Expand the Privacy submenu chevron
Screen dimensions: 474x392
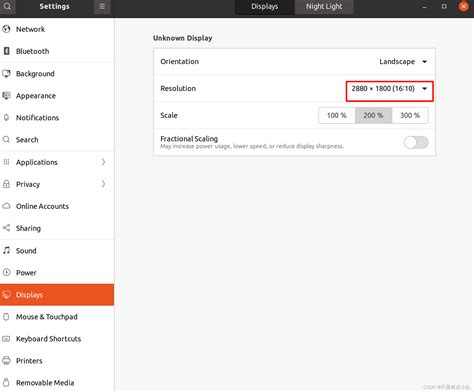tap(103, 184)
